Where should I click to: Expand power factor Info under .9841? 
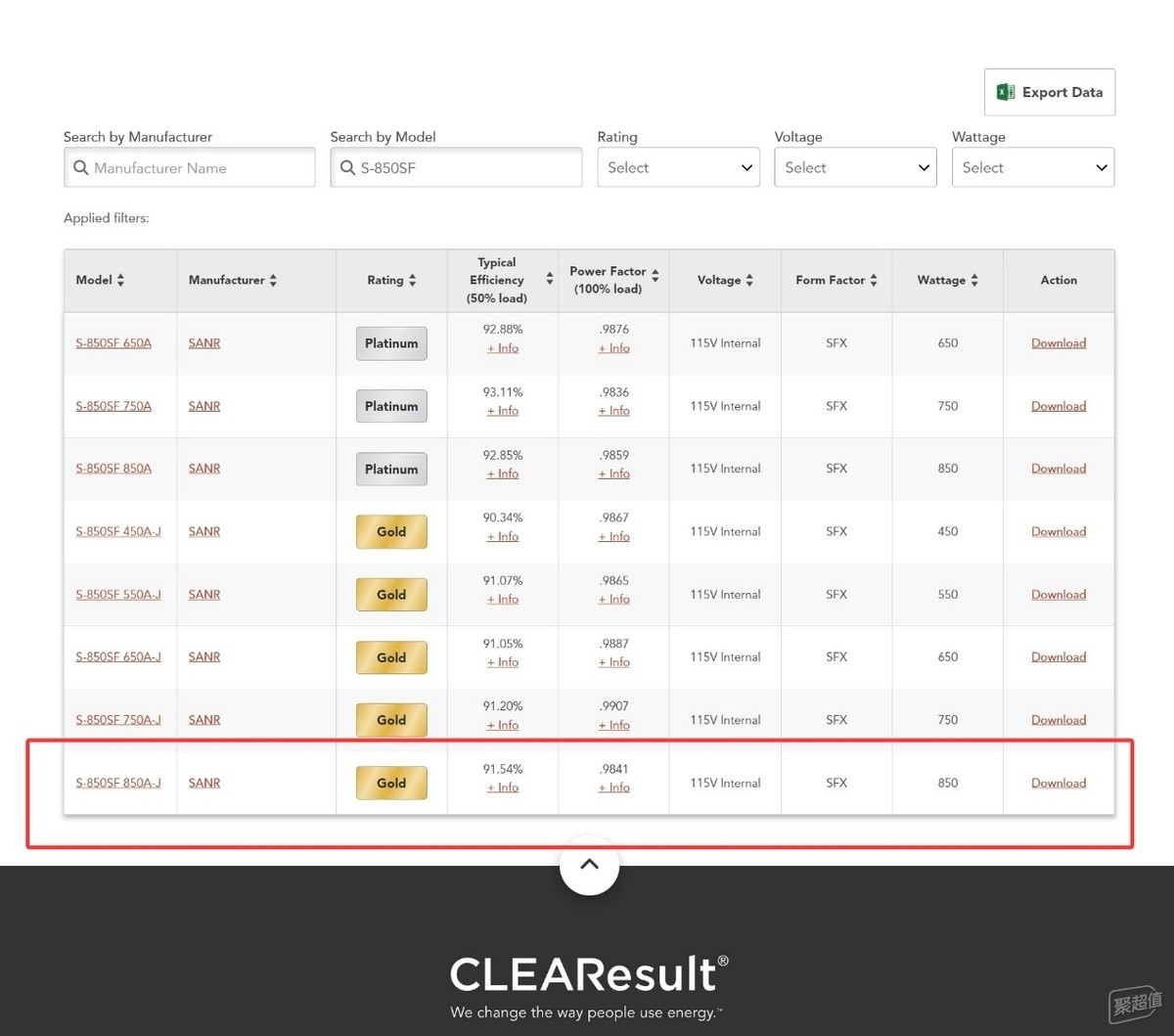point(614,788)
